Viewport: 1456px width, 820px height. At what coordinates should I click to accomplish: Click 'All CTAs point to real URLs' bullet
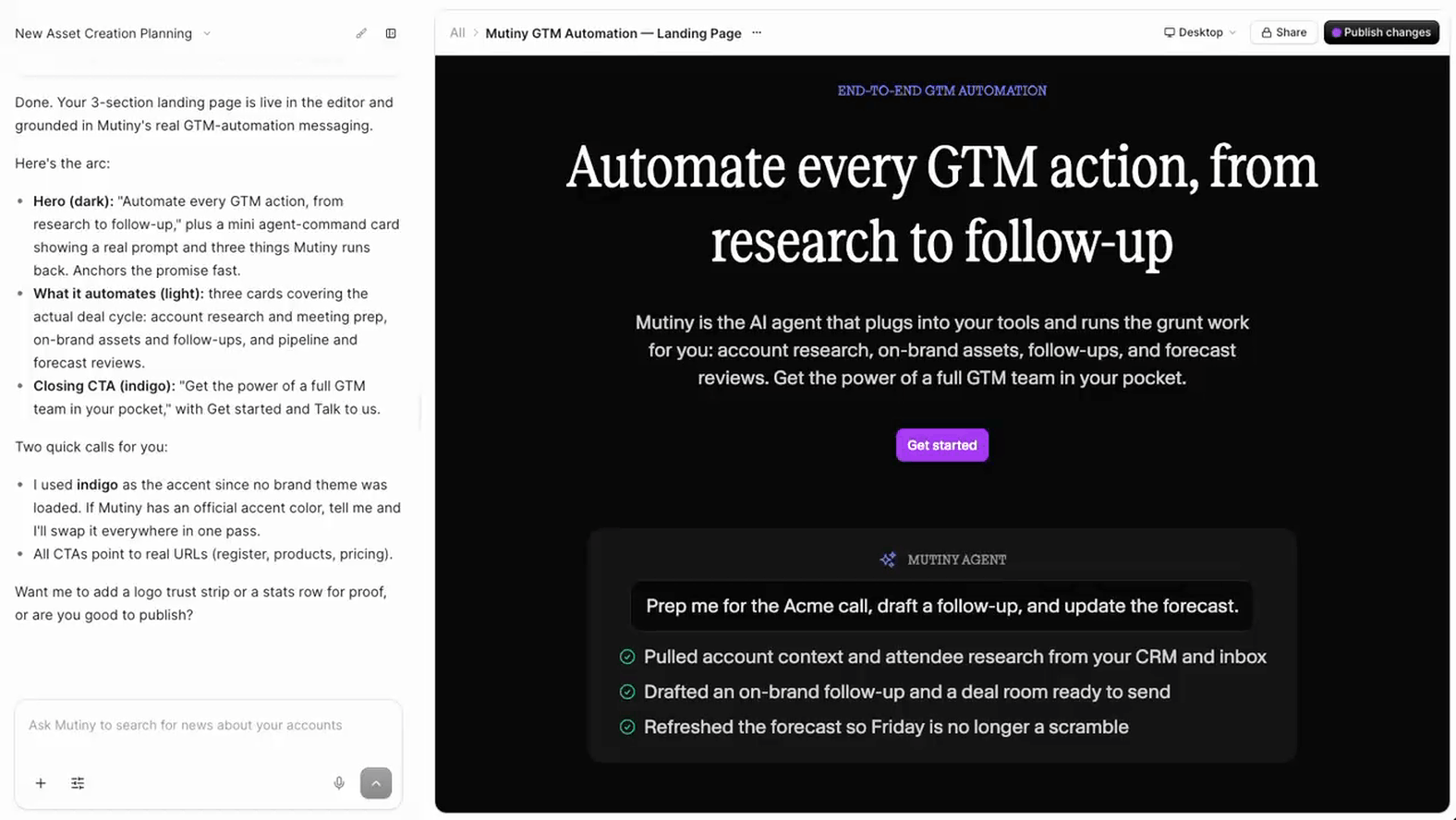[x=212, y=554]
